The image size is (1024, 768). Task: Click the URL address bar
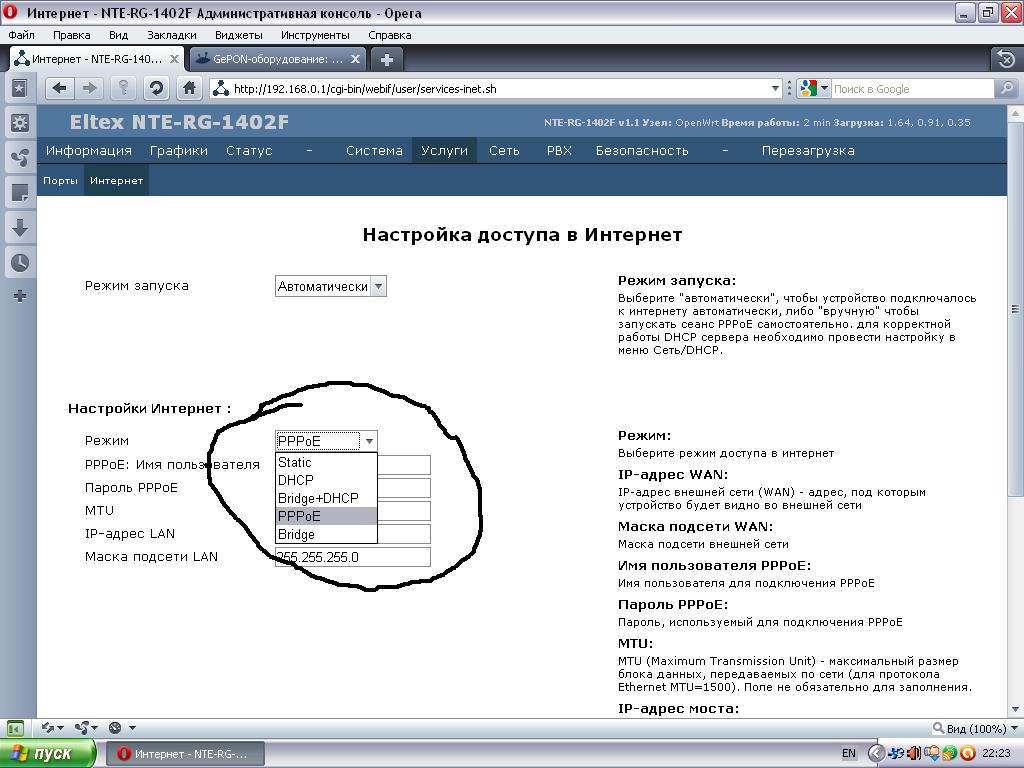point(496,88)
